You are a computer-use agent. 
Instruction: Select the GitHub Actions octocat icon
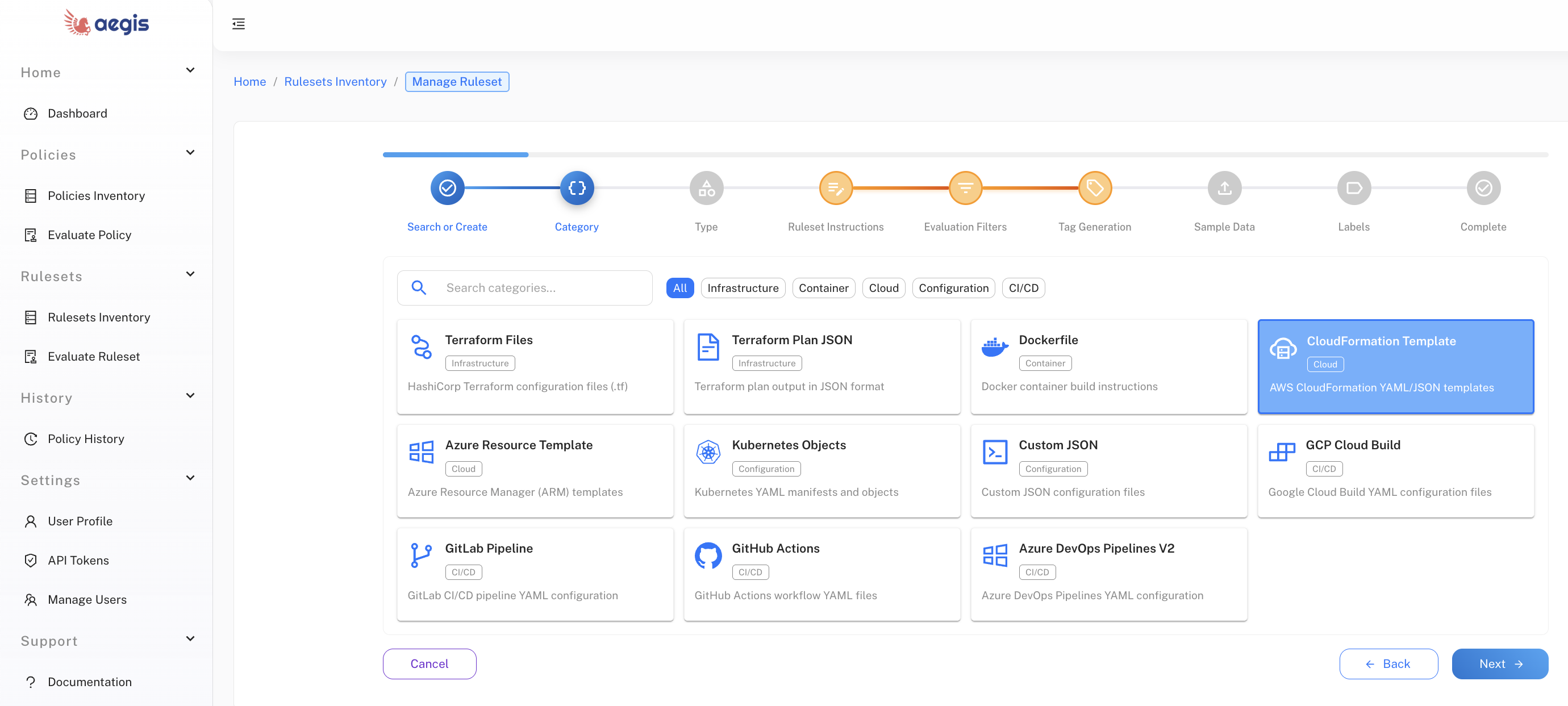click(708, 555)
